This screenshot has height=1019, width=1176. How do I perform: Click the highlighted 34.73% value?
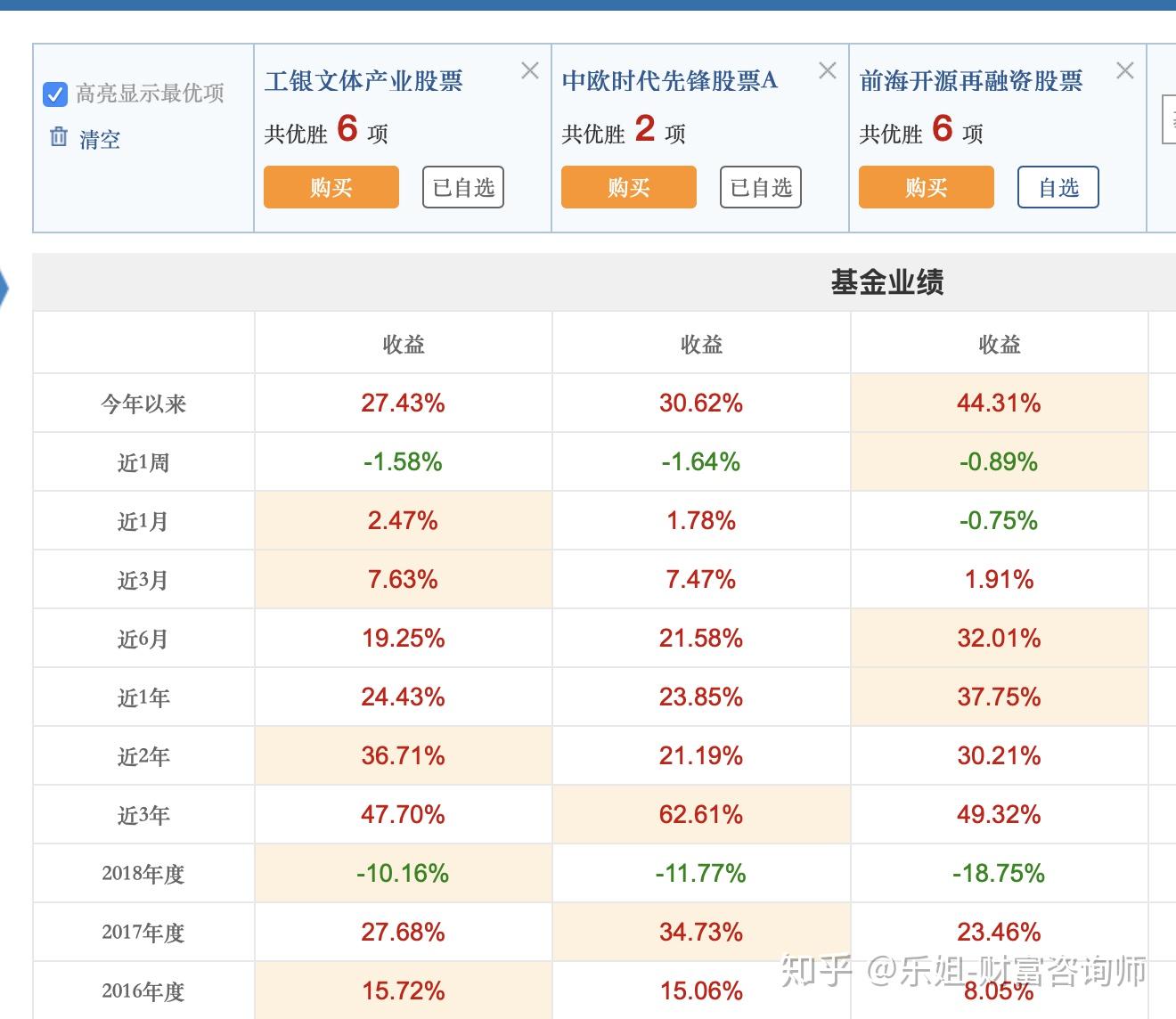click(x=701, y=932)
